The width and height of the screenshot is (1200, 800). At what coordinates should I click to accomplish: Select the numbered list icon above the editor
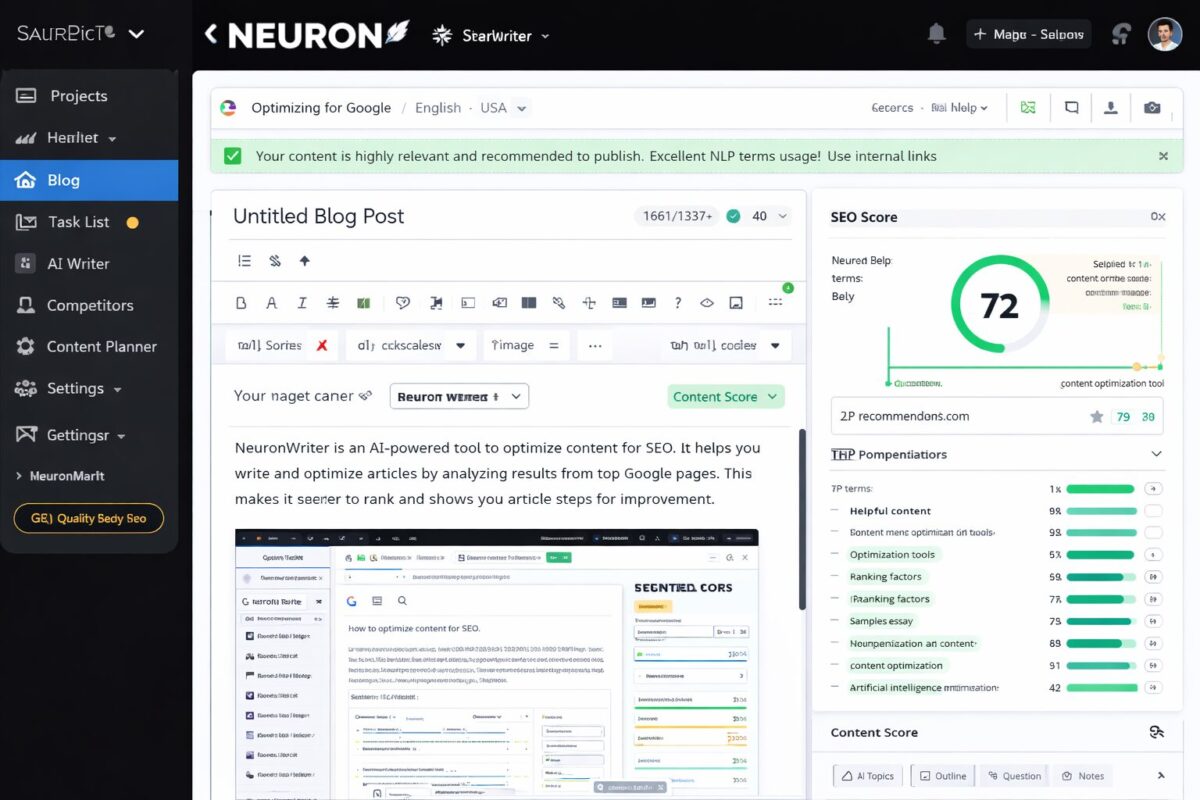click(245, 260)
